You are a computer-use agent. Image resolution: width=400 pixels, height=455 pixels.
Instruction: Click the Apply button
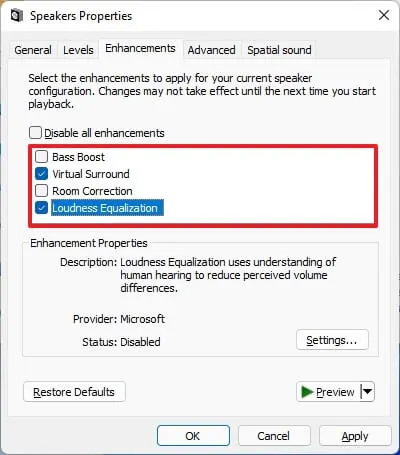pos(355,436)
